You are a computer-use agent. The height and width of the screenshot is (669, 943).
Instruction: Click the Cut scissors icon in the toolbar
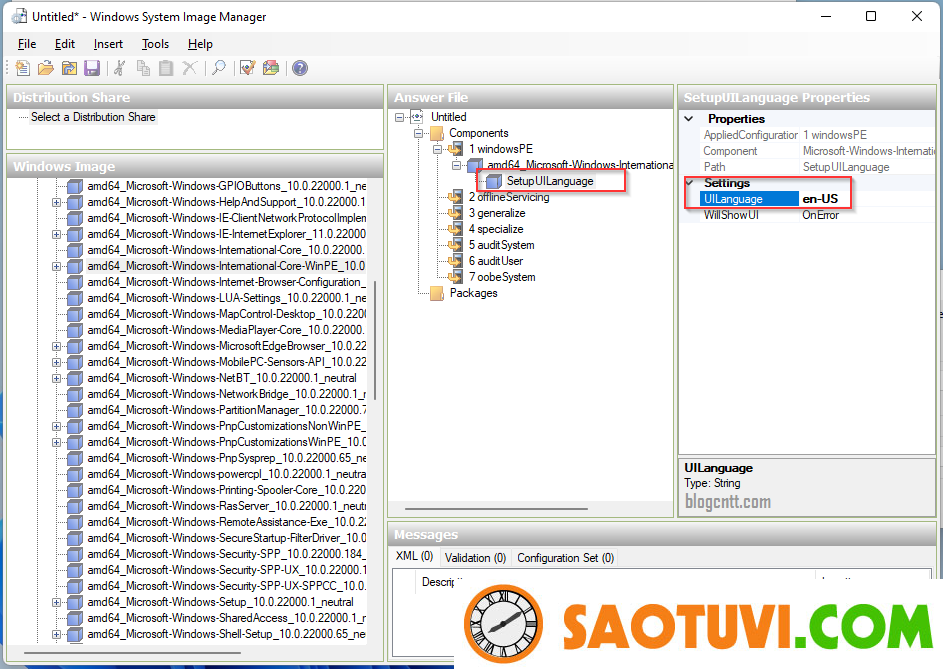pyautogui.click(x=120, y=68)
